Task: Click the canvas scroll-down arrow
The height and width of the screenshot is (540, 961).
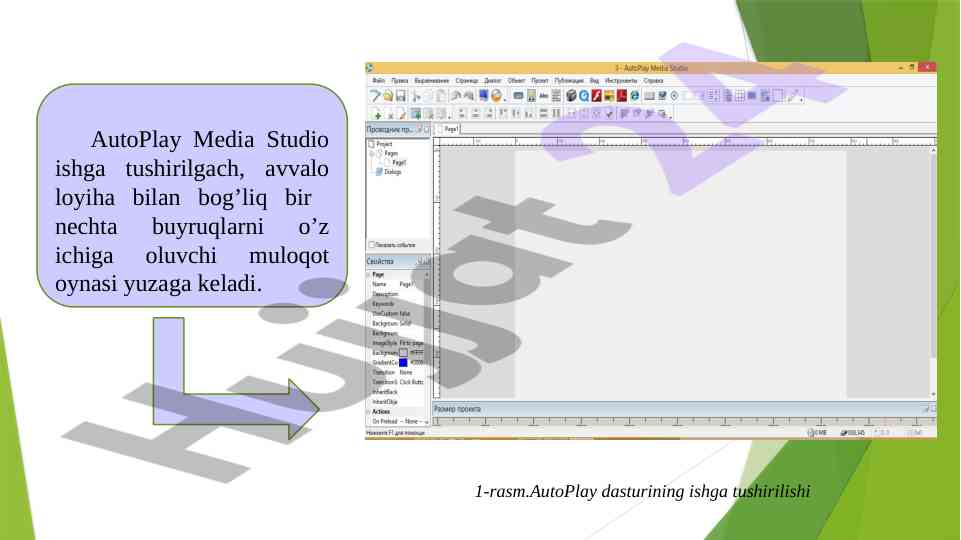Action: (x=933, y=395)
